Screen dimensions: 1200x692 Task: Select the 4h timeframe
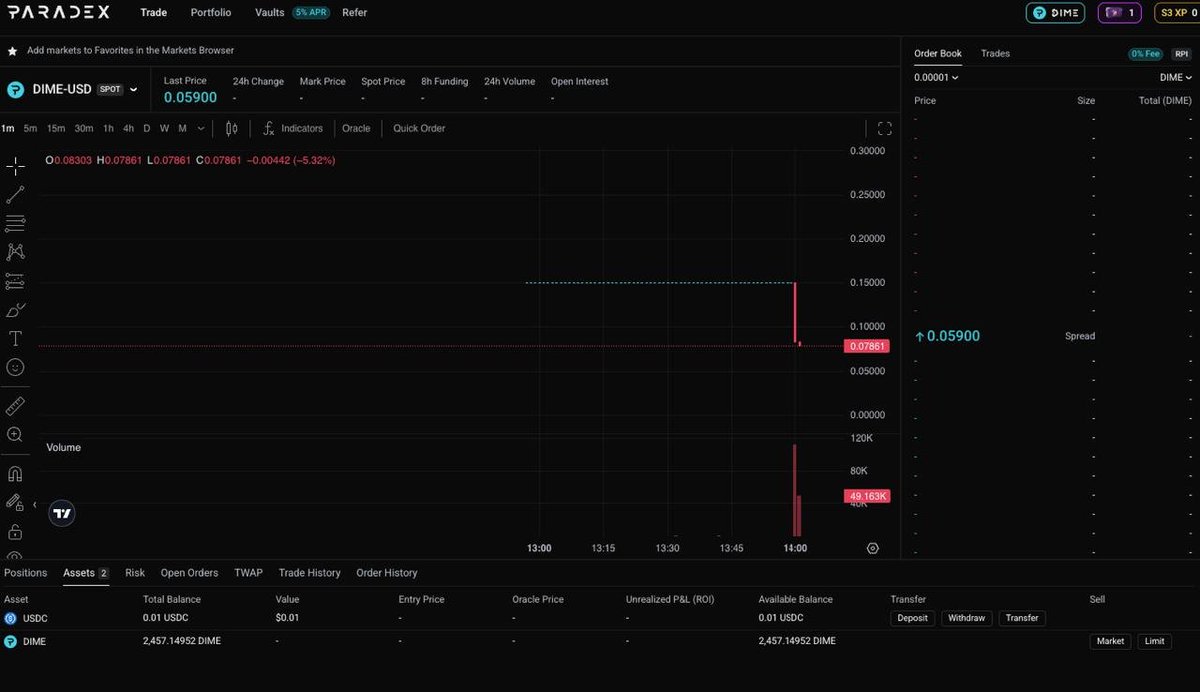coord(128,128)
